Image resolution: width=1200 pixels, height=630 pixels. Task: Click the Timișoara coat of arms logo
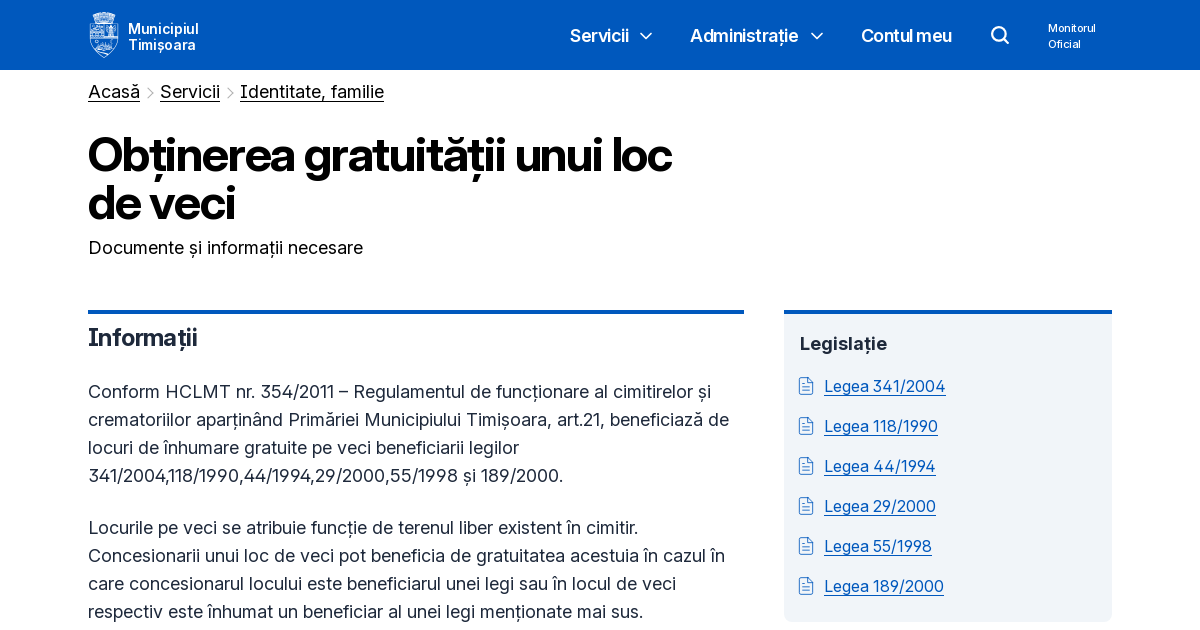coord(103,34)
